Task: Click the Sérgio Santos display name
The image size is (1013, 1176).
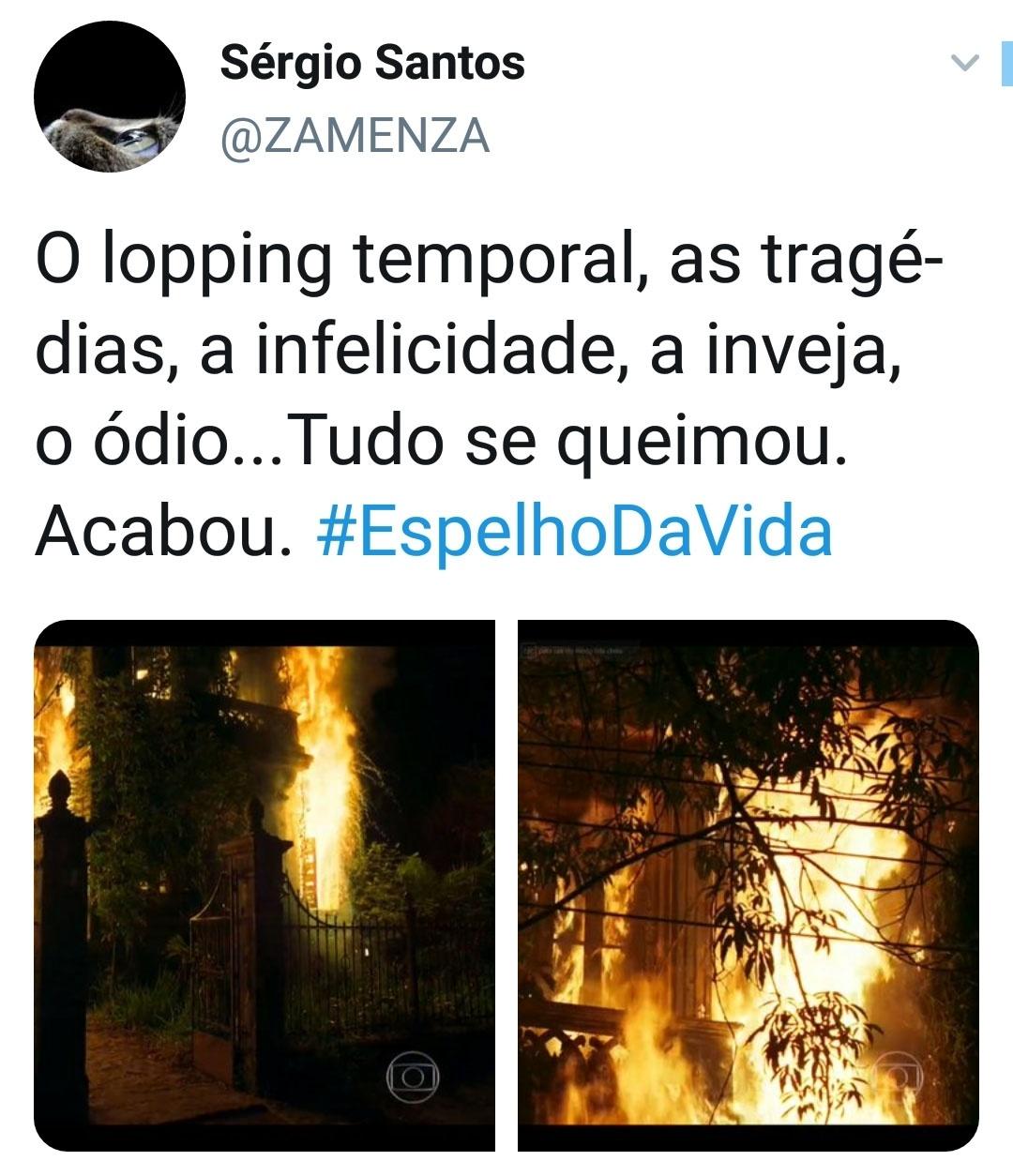Action: click(x=372, y=64)
